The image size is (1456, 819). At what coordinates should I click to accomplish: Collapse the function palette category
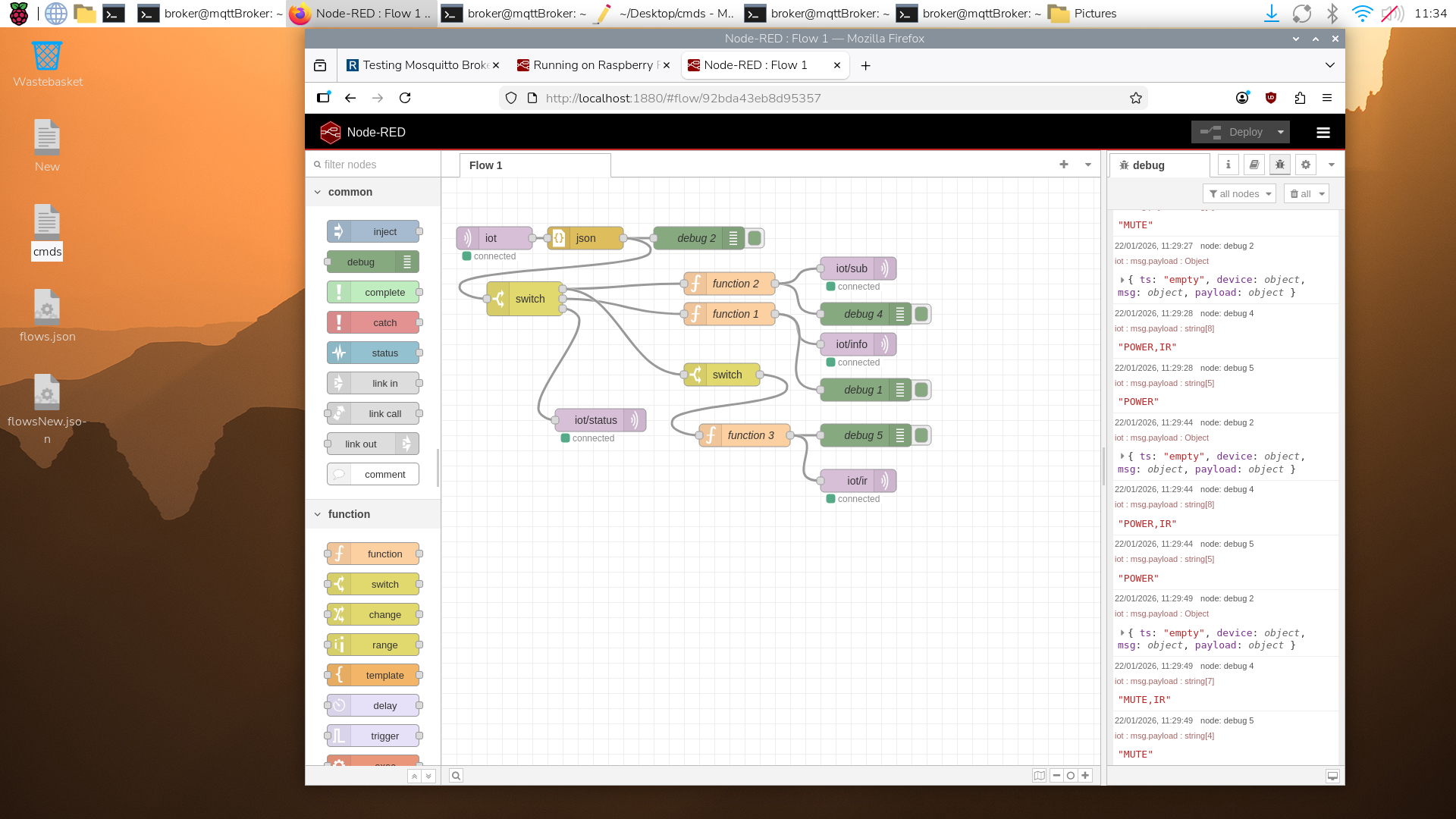pyautogui.click(x=372, y=514)
